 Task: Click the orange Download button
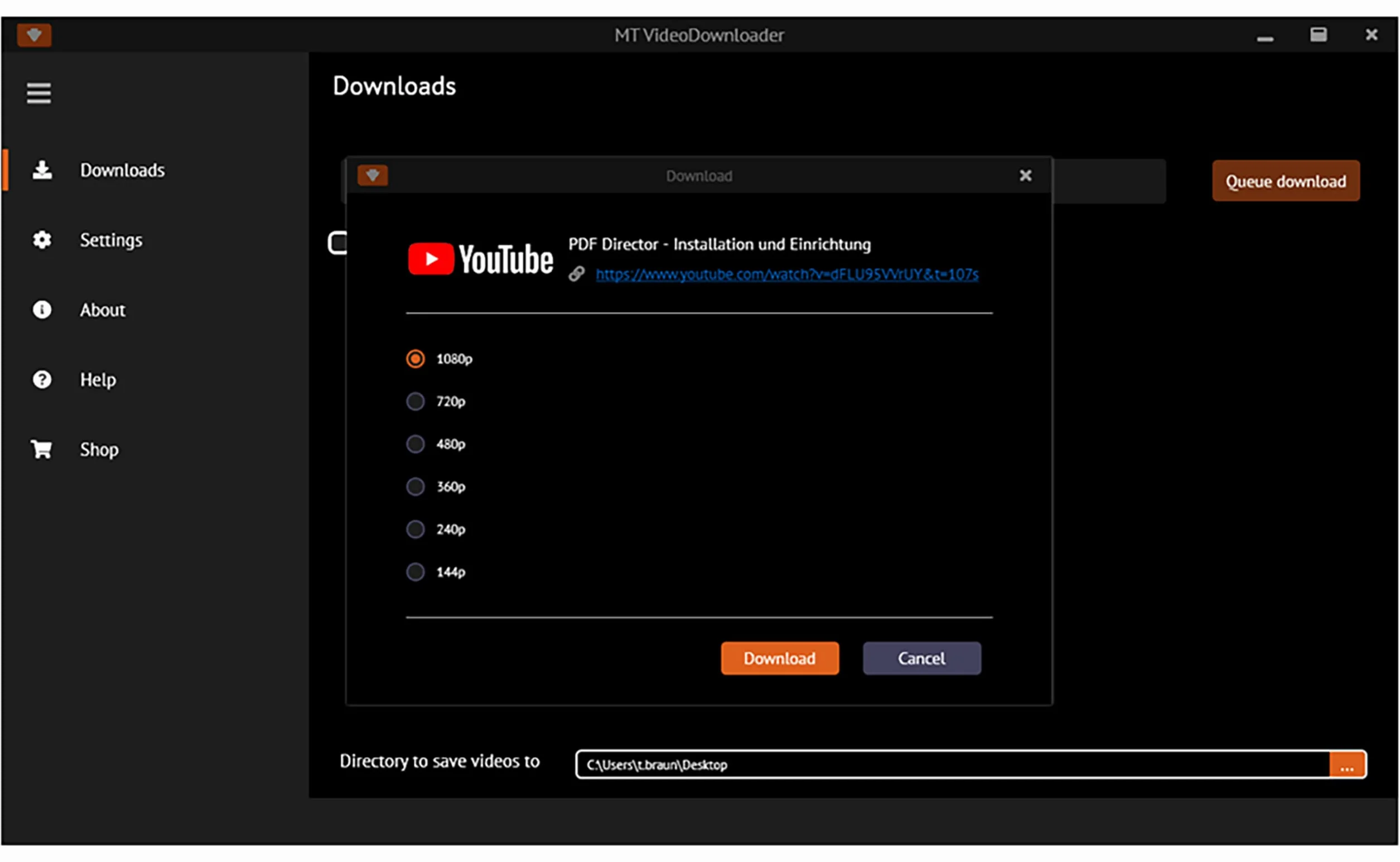[x=780, y=658]
